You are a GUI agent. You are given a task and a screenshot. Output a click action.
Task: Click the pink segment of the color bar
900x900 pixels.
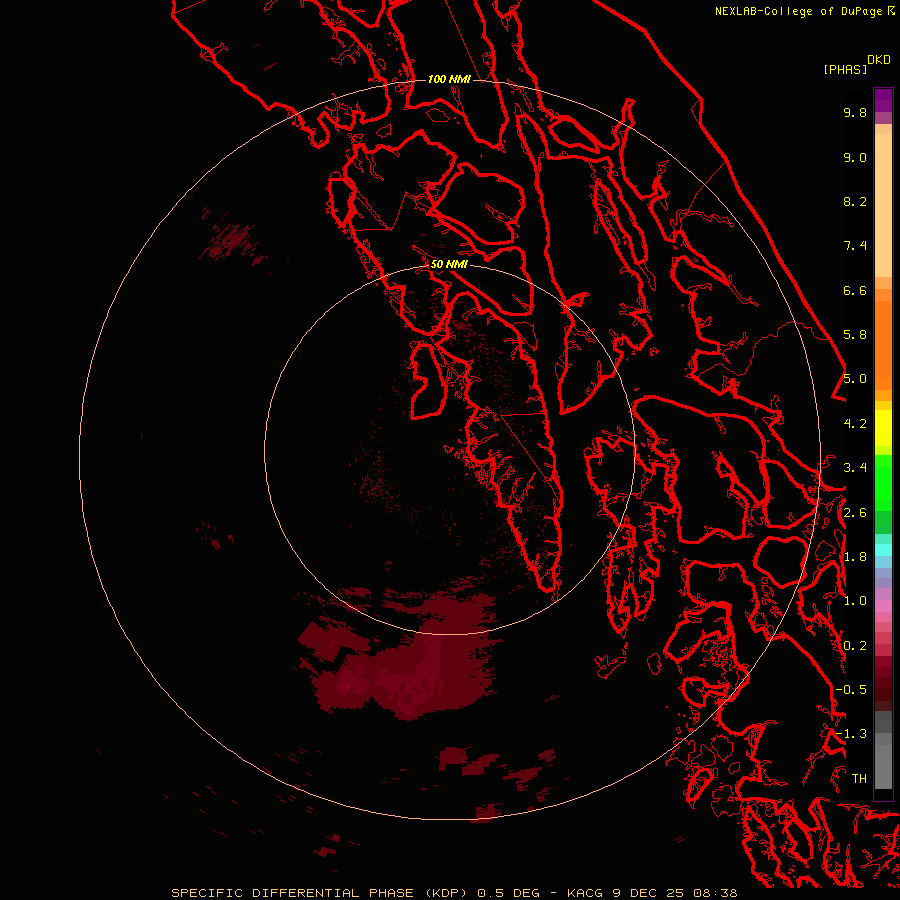click(x=883, y=606)
